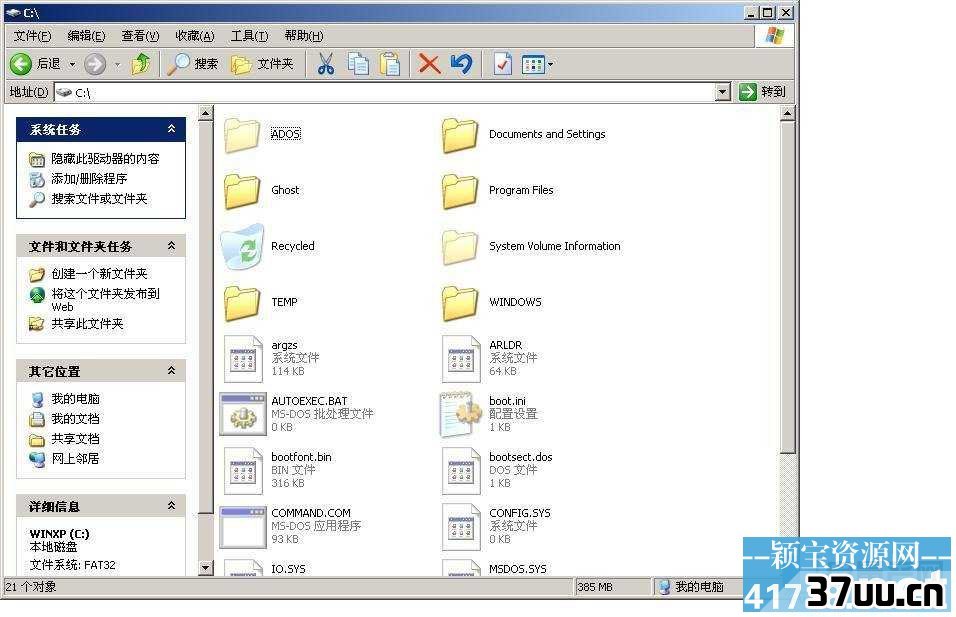Viewport: 956px width, 617px height.
Task: Select the TEMP folder icon
Action: [243, 302]
